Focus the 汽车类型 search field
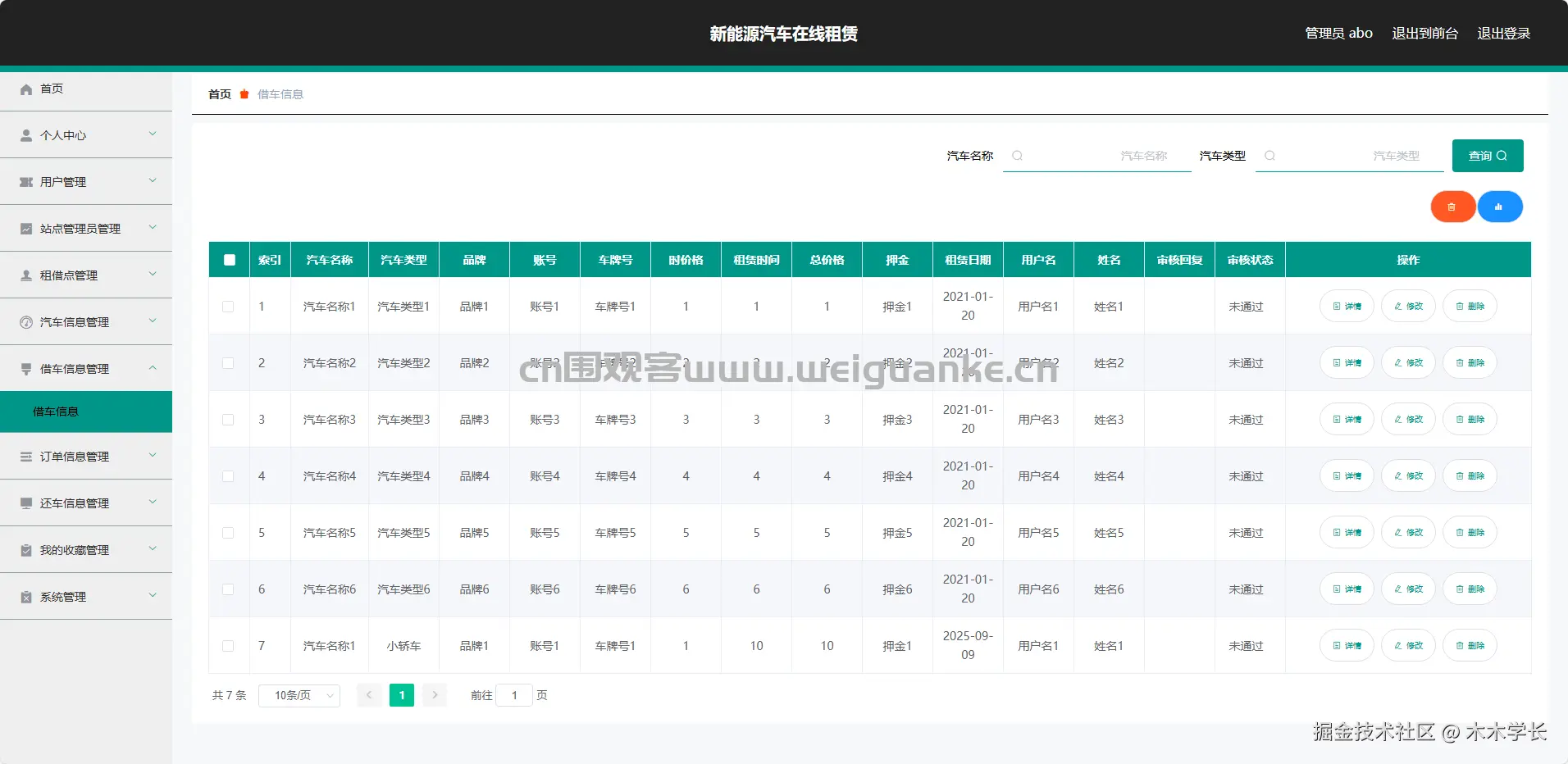Image resolution: width=1568 pixels, height=764 pixels. point(1350,156)
